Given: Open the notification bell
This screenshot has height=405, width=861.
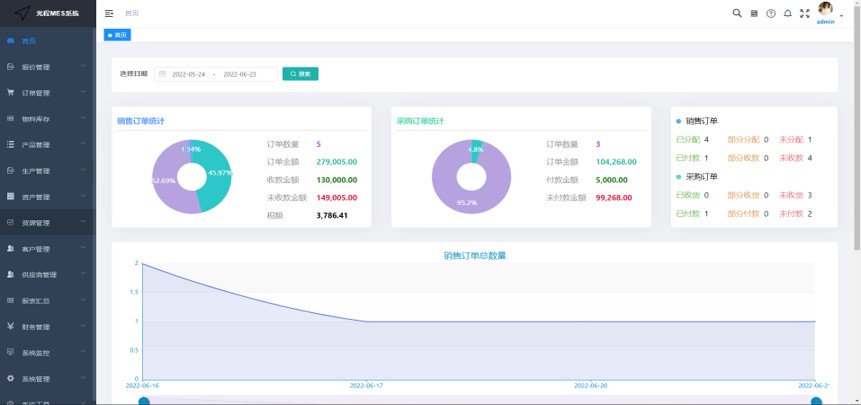Looking at the screenshot, I should pyautogui.click(x=788, y=13).
